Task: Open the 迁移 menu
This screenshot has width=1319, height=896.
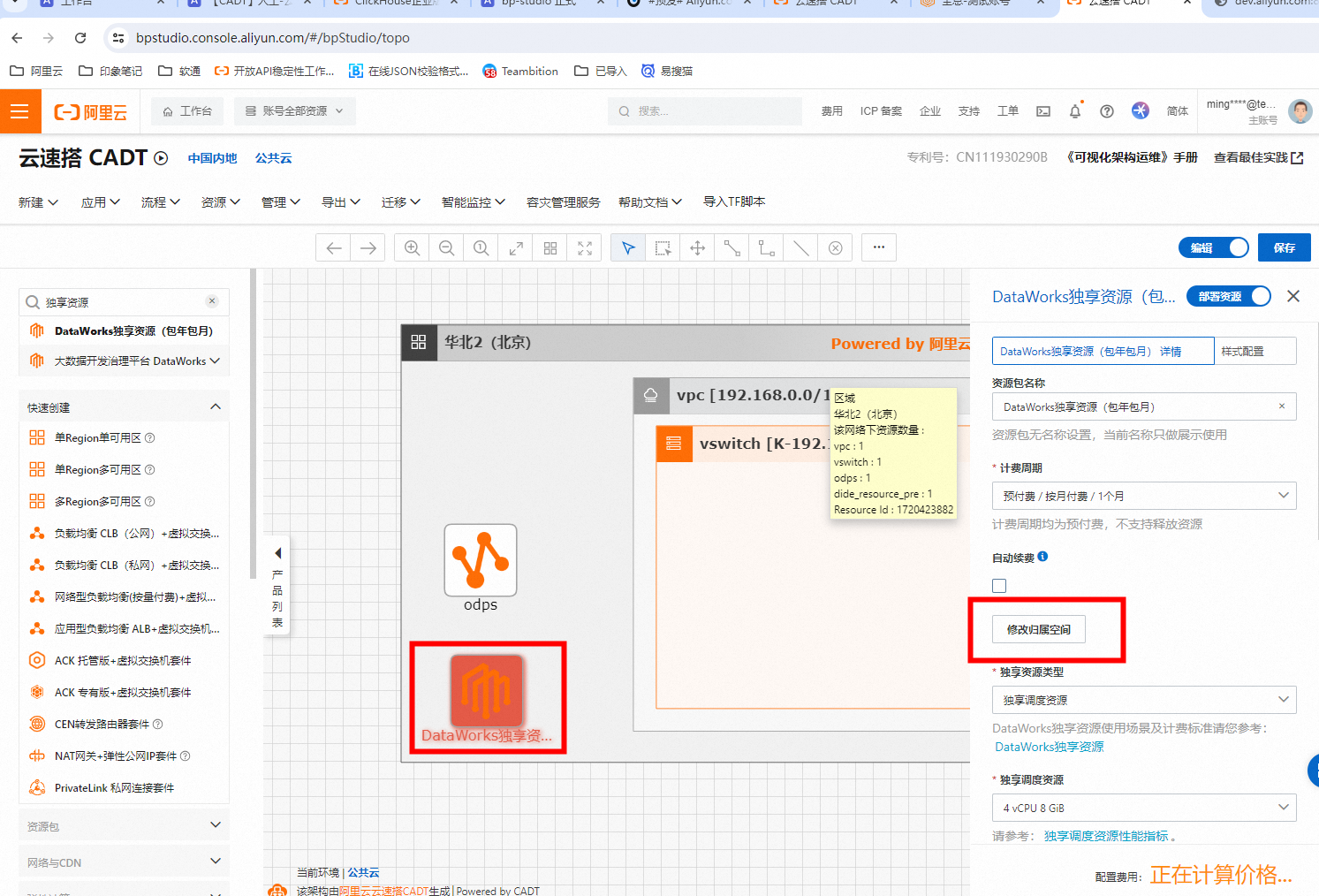Action: tap(401, 202)
